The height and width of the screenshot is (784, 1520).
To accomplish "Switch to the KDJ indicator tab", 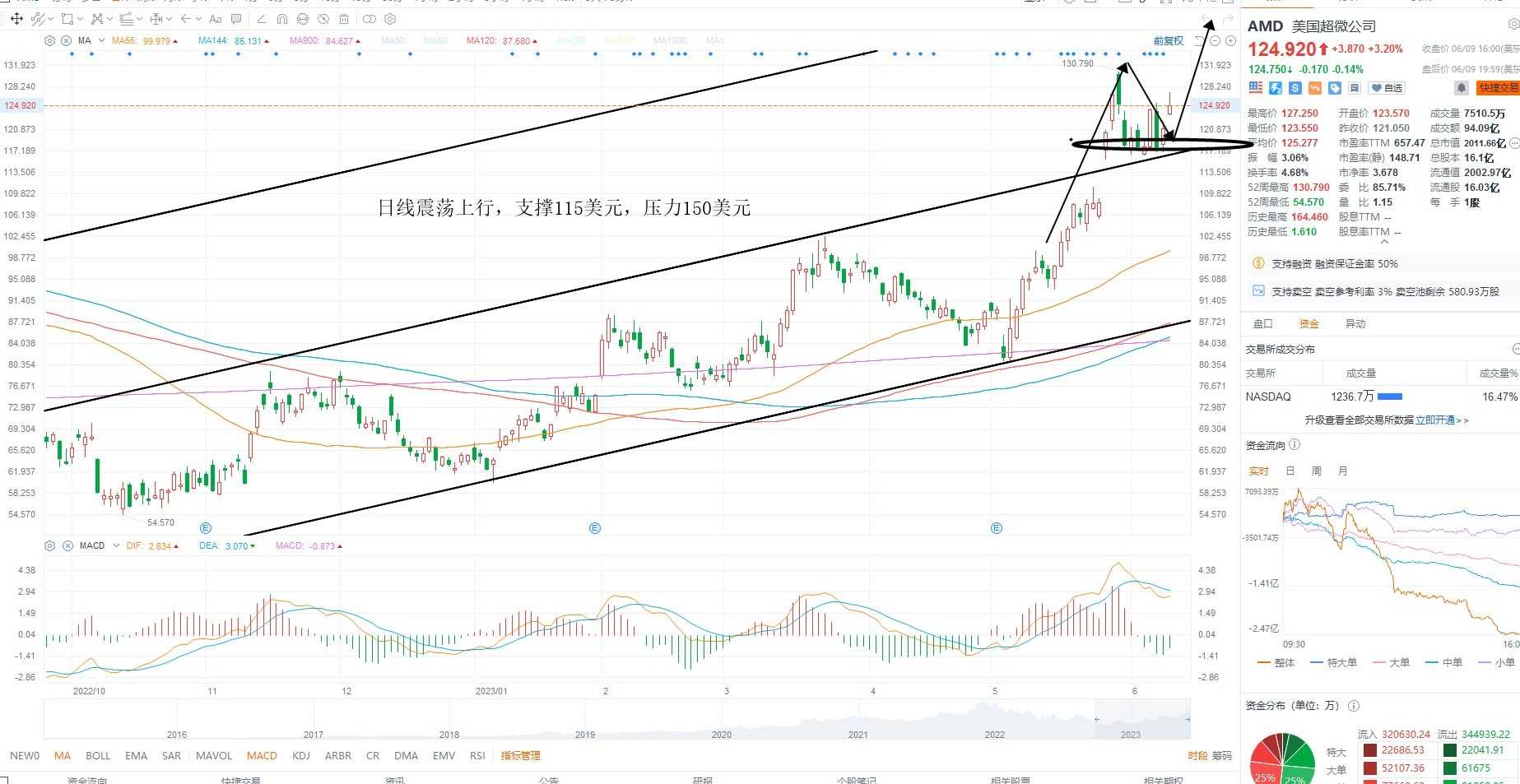I will click(300, 755).
